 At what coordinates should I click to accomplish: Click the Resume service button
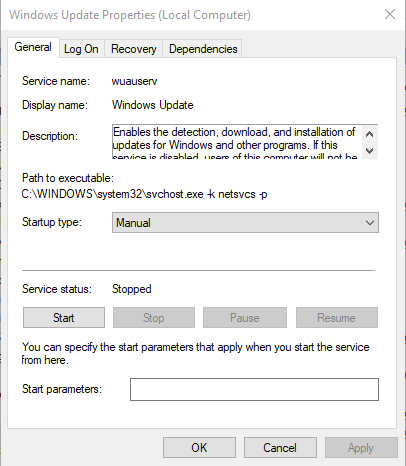[337, 318]
